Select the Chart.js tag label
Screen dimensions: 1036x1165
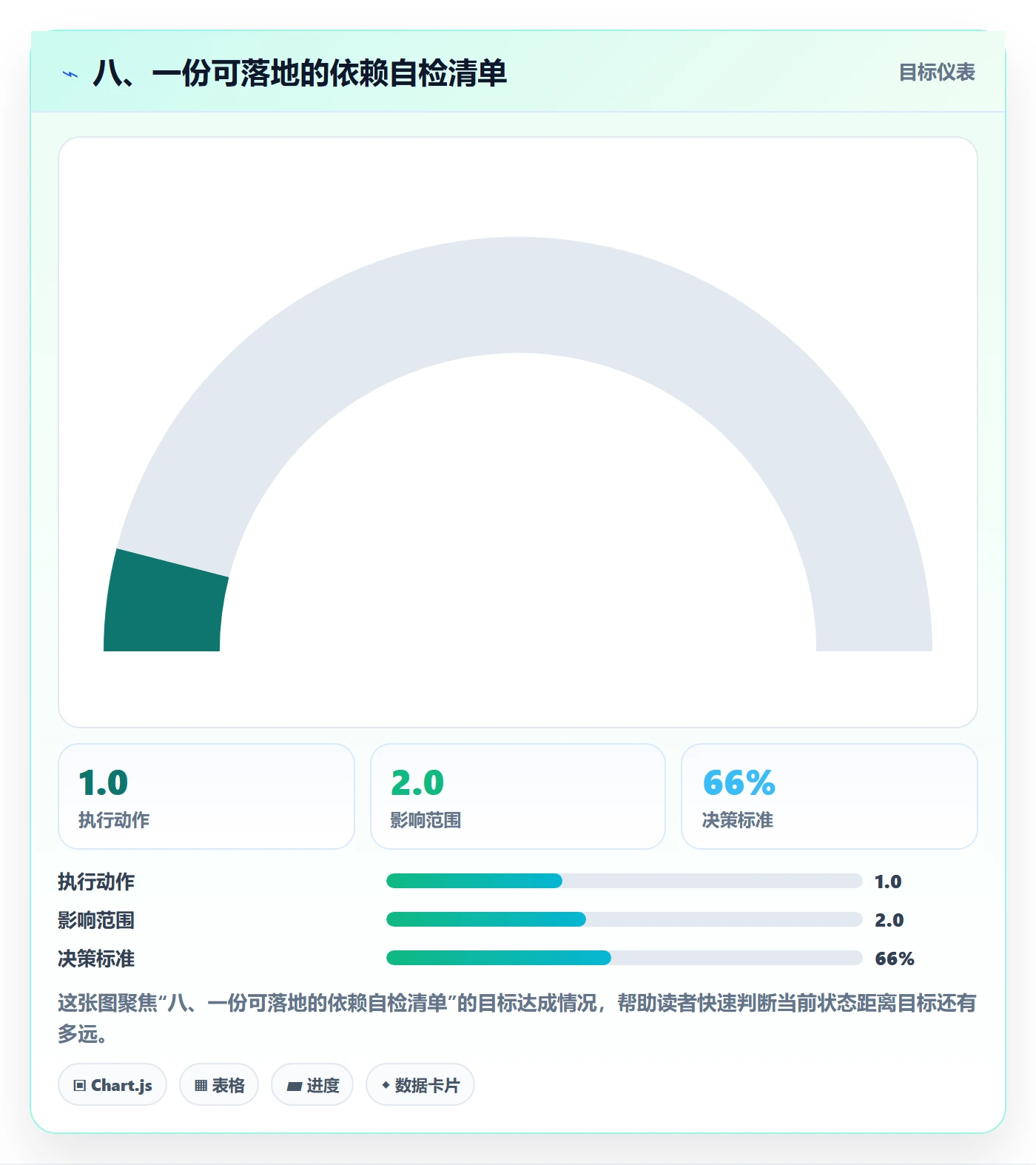click(121, 1086)
